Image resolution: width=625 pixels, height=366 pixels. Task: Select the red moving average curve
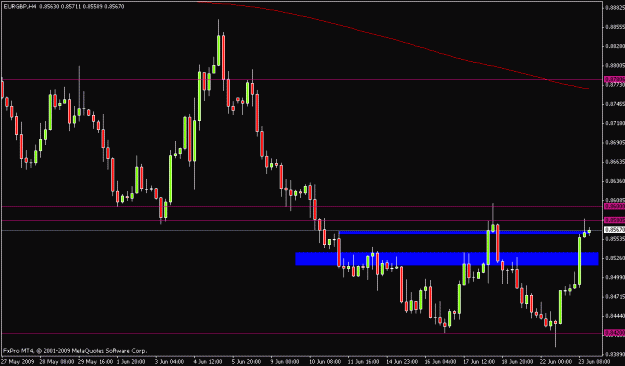pyautogui.click(x=393, y=40)
